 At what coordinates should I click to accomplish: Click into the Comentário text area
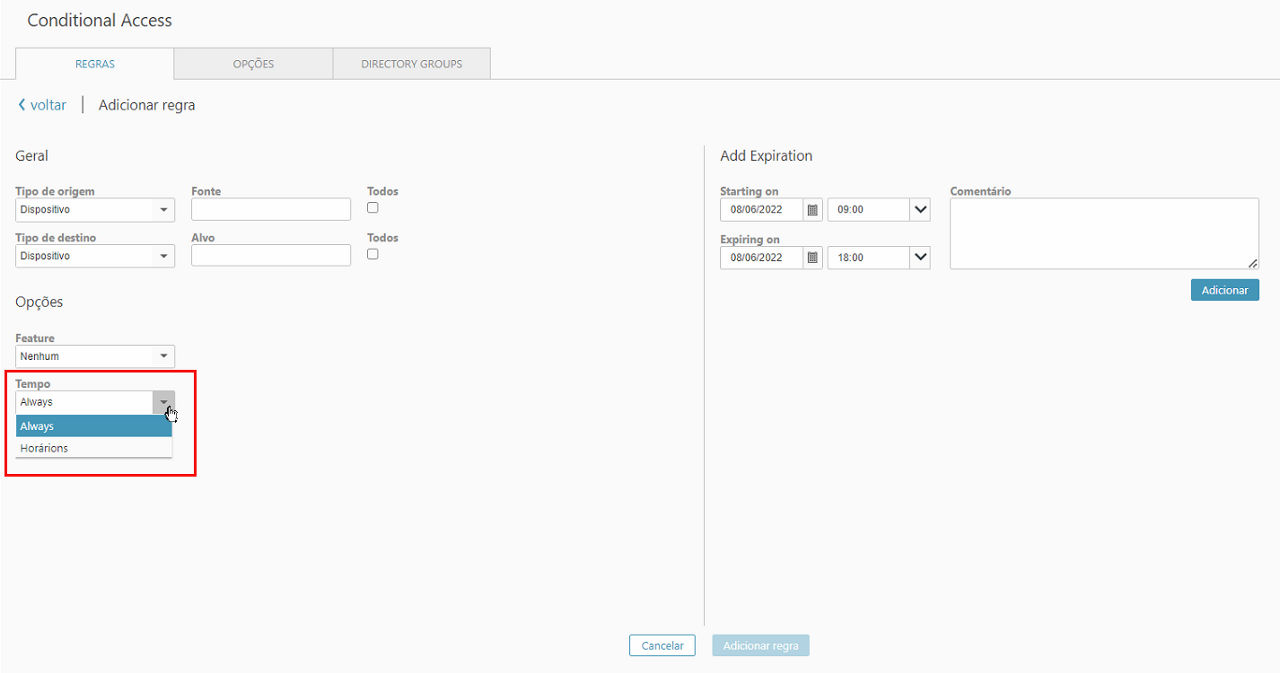[x=1104, y=233]
